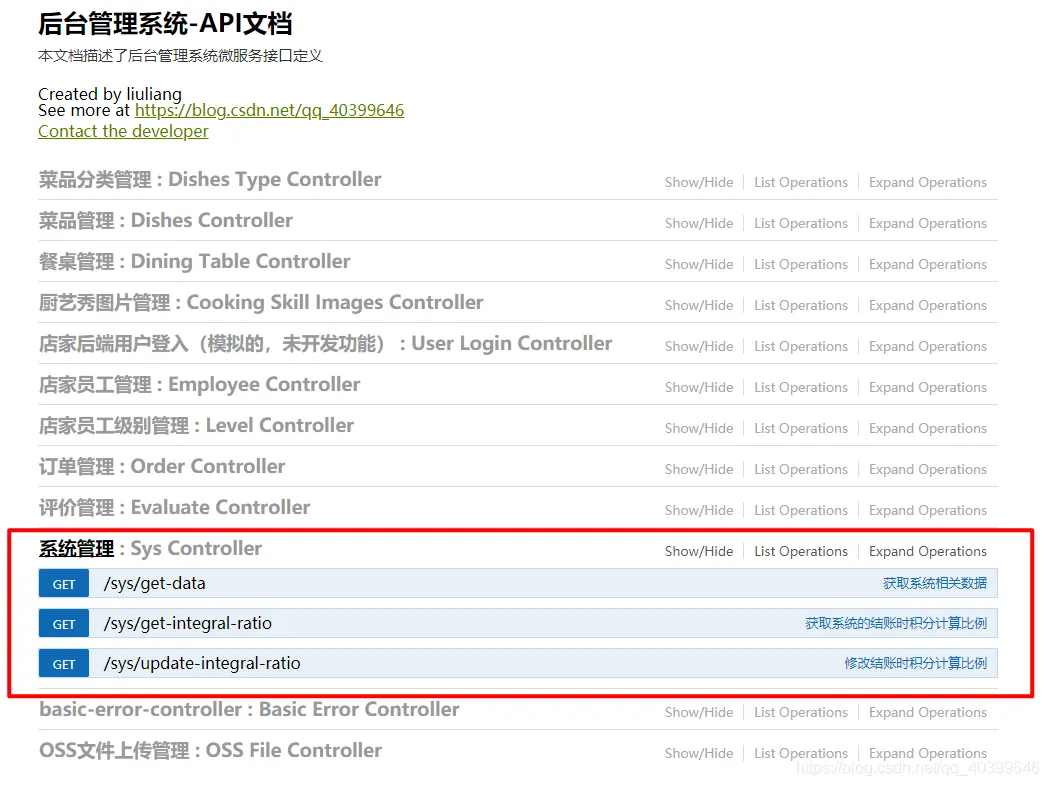Click List Operations for Basic Error Controller
This screenshot has height=786, width=1049.
[800, 712]
